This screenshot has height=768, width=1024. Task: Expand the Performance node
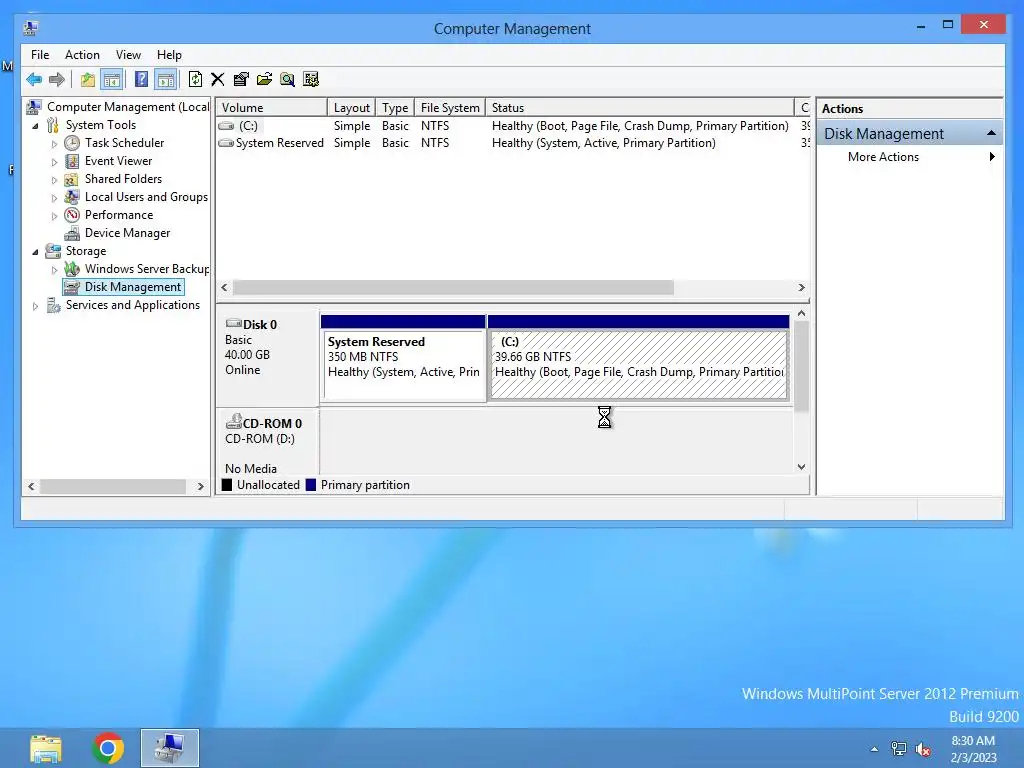click(54, 216)
